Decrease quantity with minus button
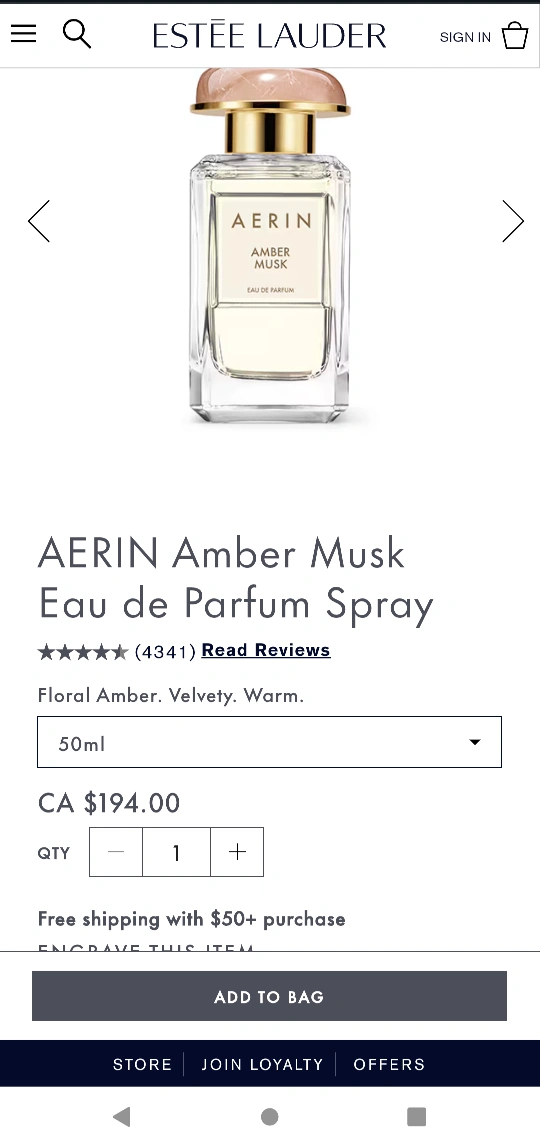This screenshot has width=540, height=1147. pyautogui.click(x=116, y=851)
